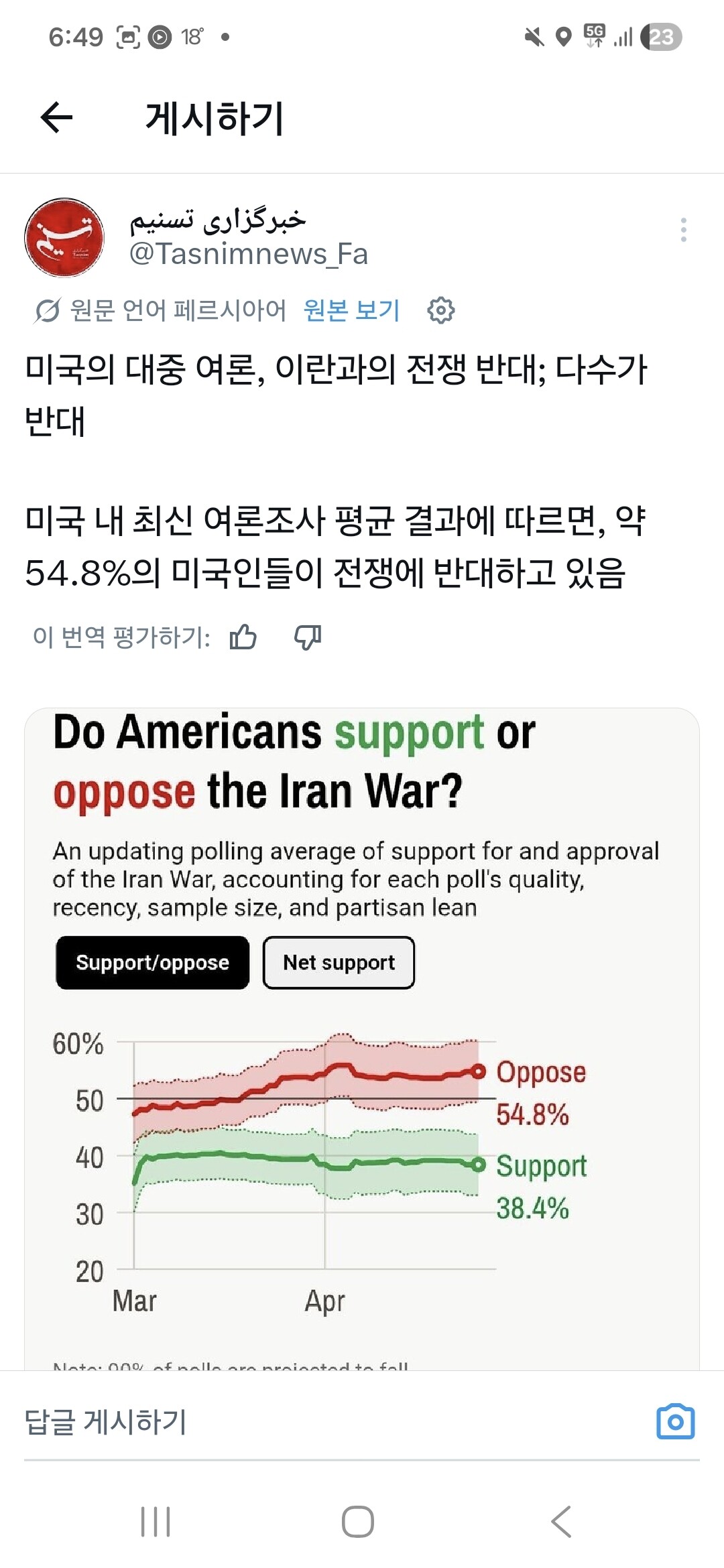Select Support/oppose chart tab
724x1568 pixels.
[153, 962]
